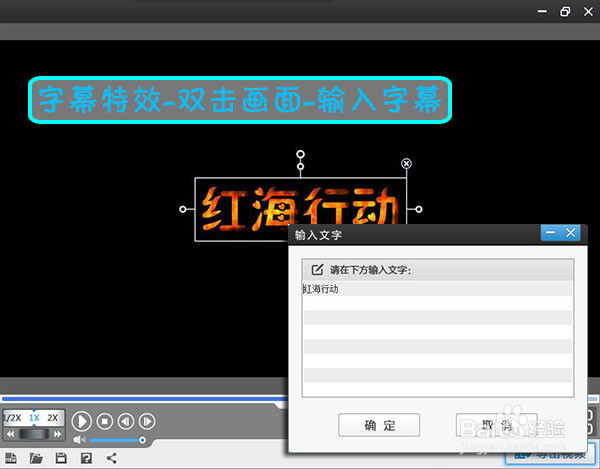Minimize the 输入文字 dialog

click(551, 233)
